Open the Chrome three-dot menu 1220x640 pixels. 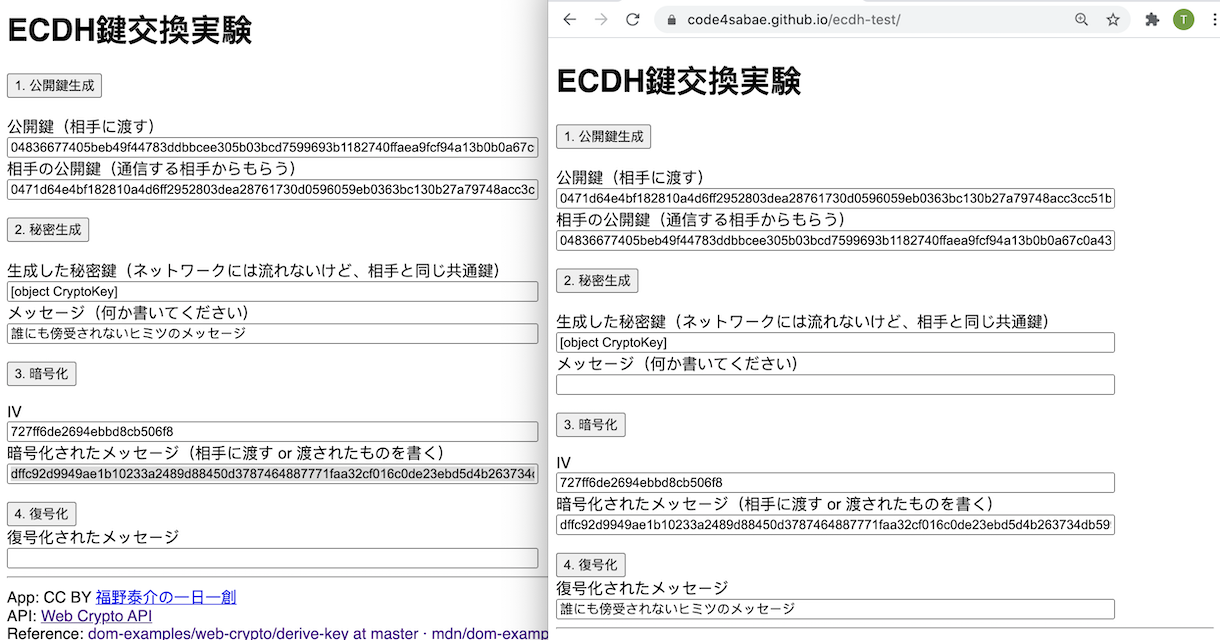[1211, 18]
